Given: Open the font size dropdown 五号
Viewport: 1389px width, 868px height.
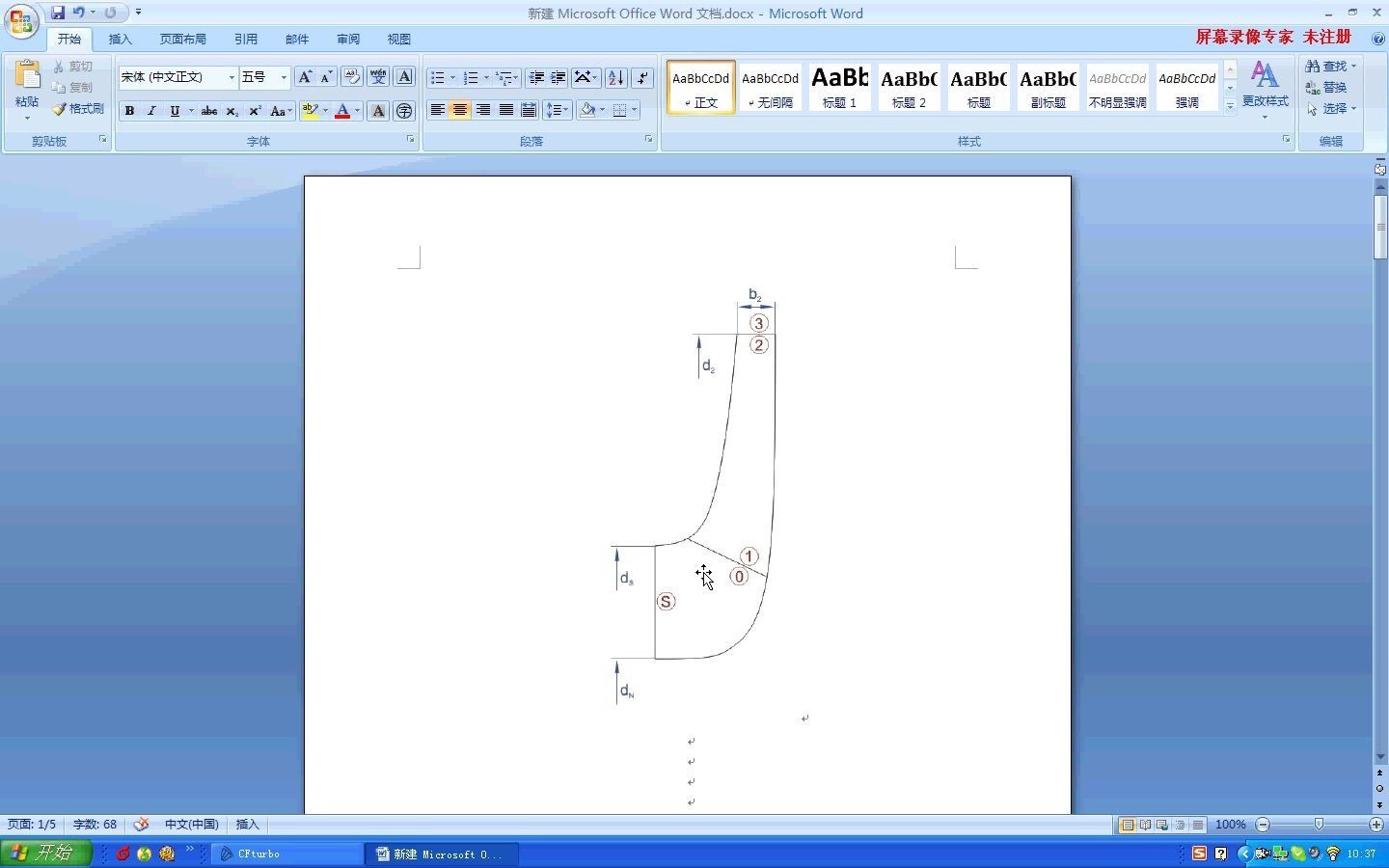Looking at the screenshot, I should [284, 77].
